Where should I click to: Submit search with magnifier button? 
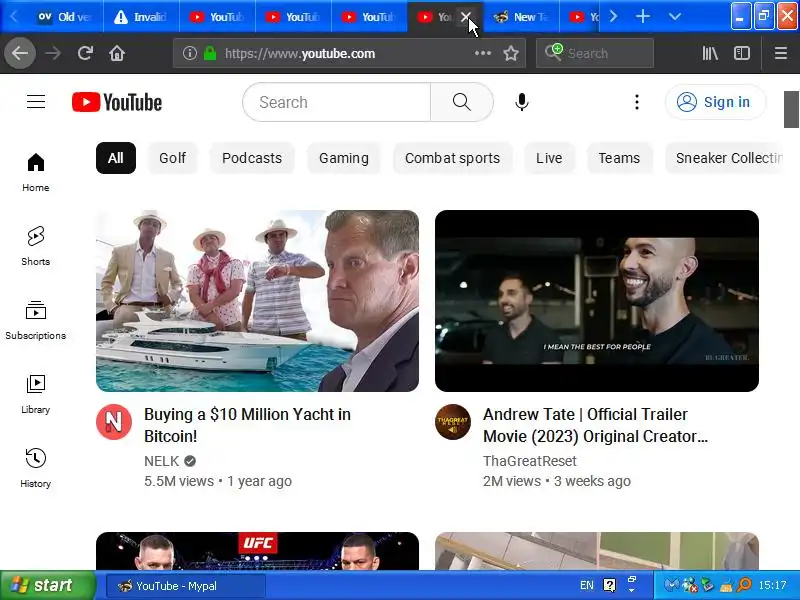[x=461, y=102]
